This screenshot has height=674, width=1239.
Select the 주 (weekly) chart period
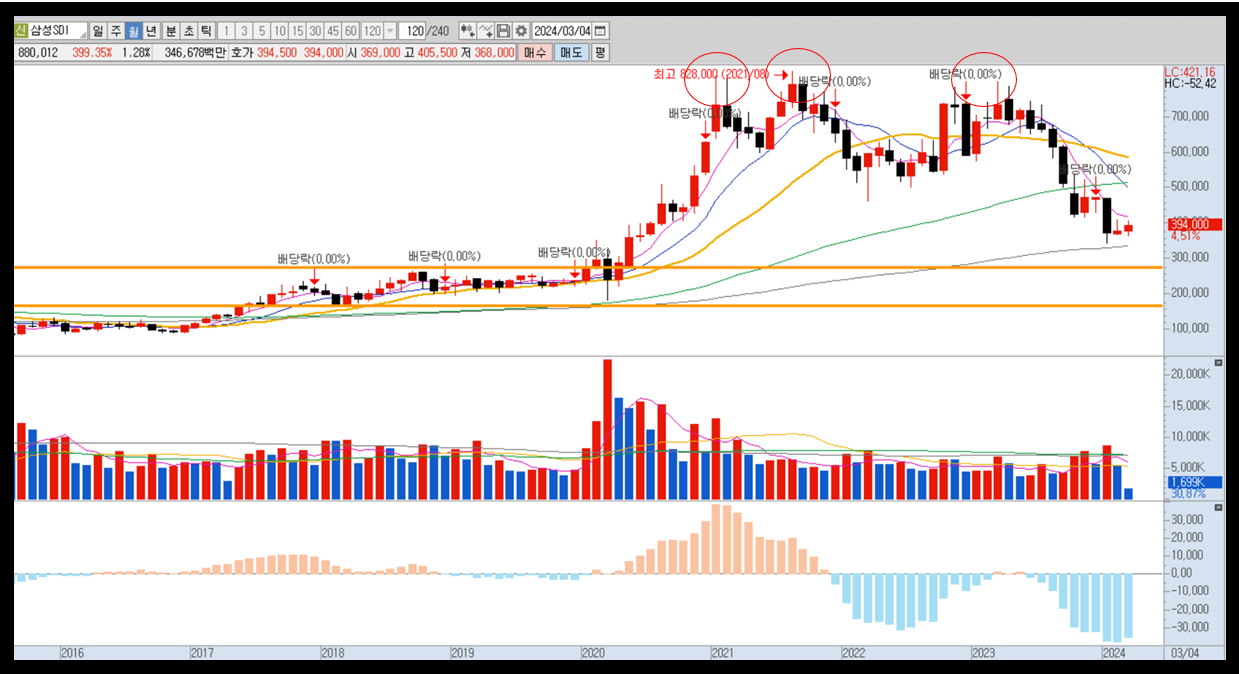click(x=116, y=31)
